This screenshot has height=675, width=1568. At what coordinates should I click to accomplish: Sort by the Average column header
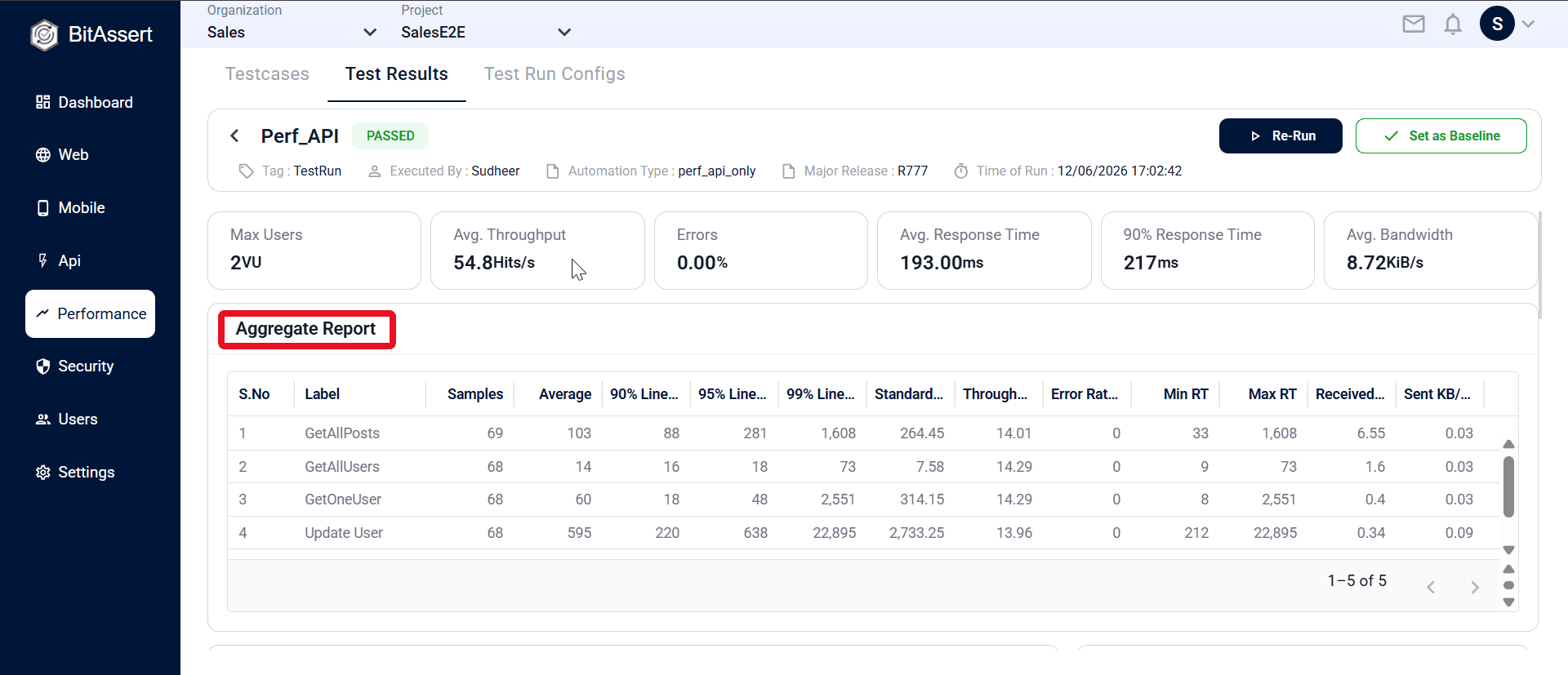[565, 394]
